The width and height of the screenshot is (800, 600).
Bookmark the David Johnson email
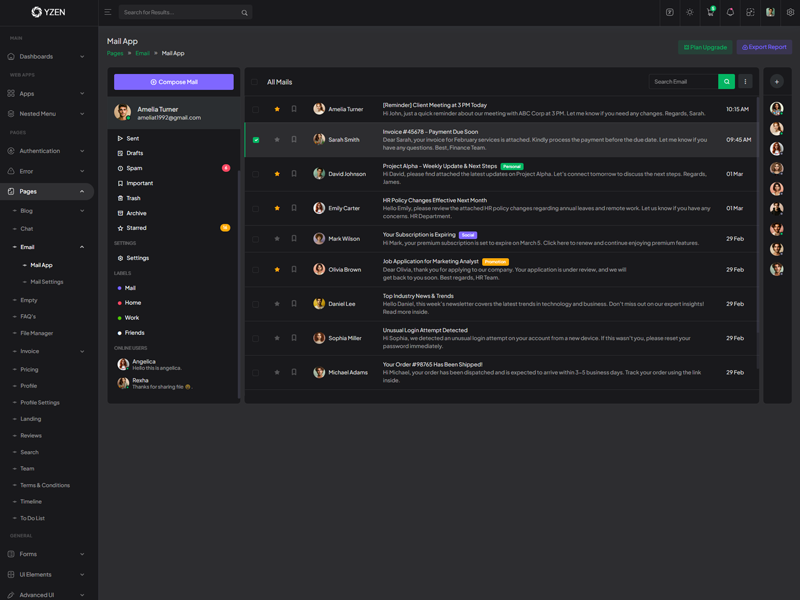[x=294, y=173]
